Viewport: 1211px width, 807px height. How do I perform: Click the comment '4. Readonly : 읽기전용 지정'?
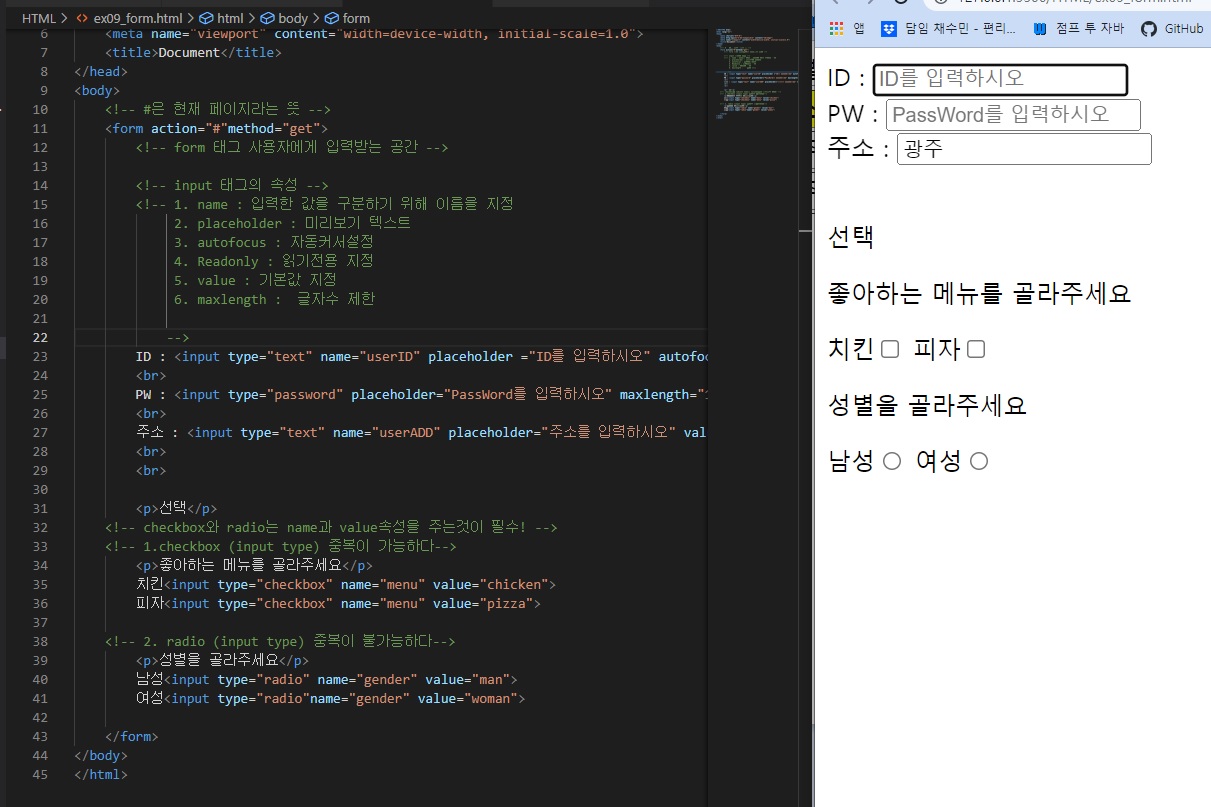click(x=273, y=261)
